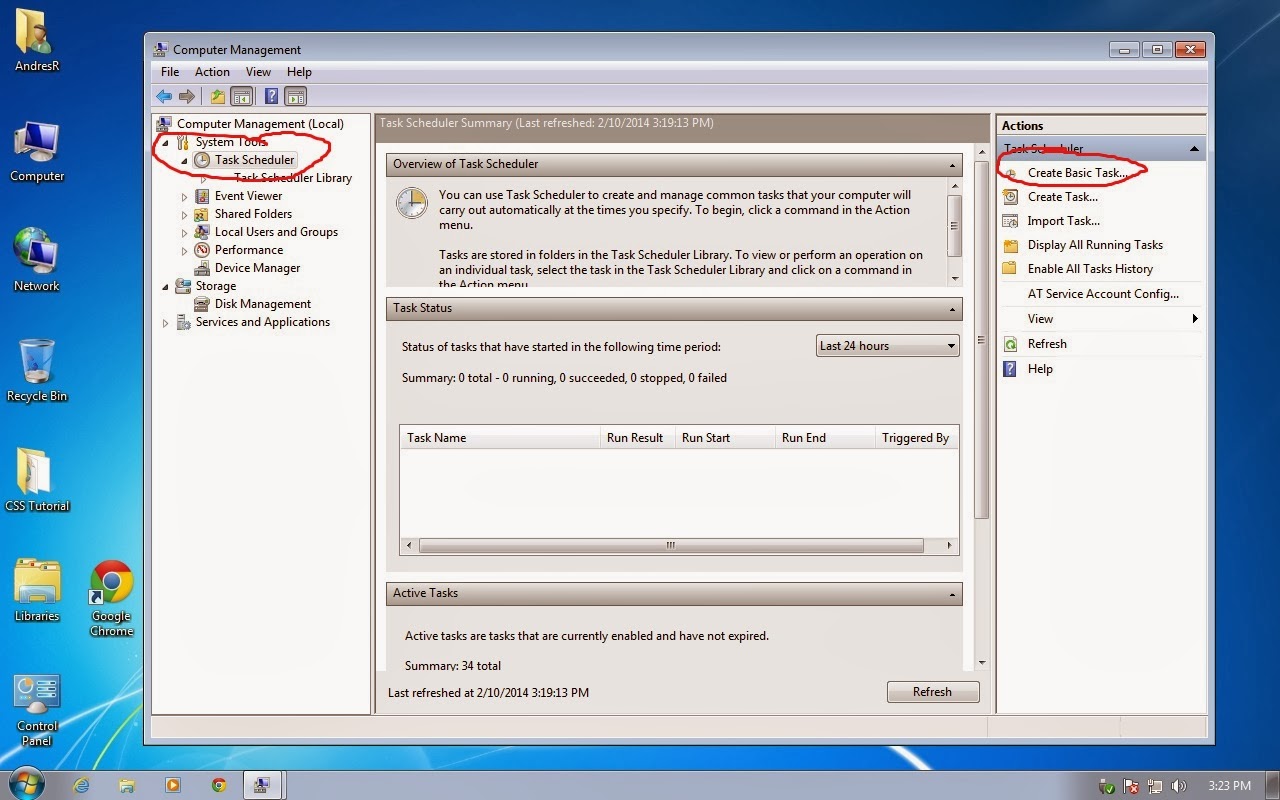Click the Back arrow in the toolbar
The image size is (1280, 800).
(164, 96)
